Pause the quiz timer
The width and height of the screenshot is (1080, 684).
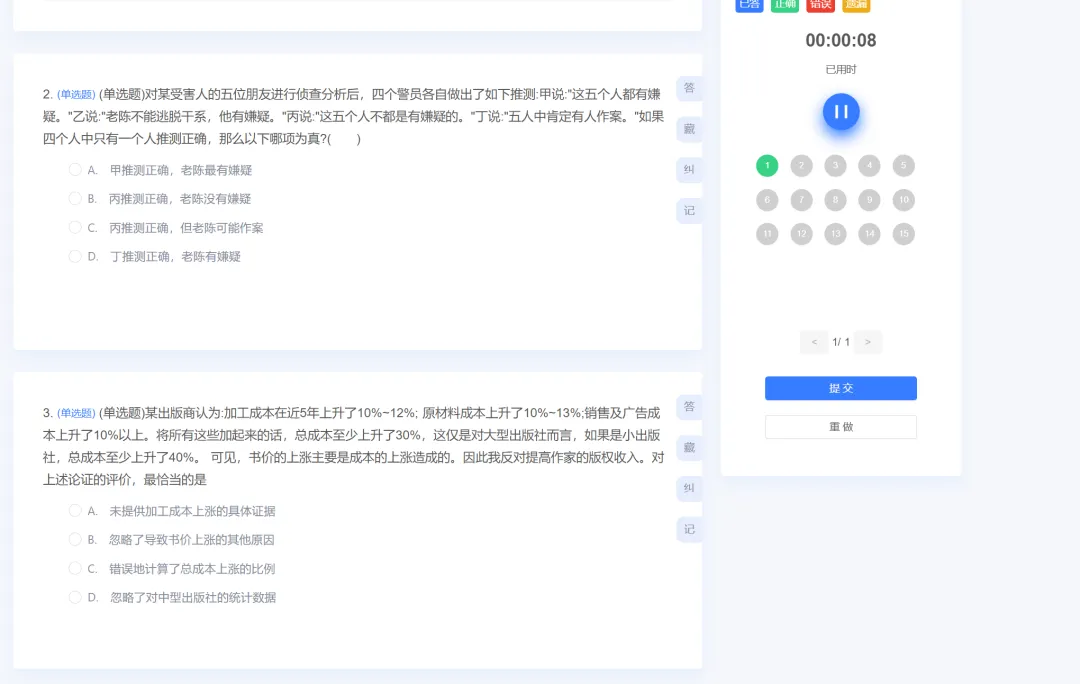tap(841, 112)
